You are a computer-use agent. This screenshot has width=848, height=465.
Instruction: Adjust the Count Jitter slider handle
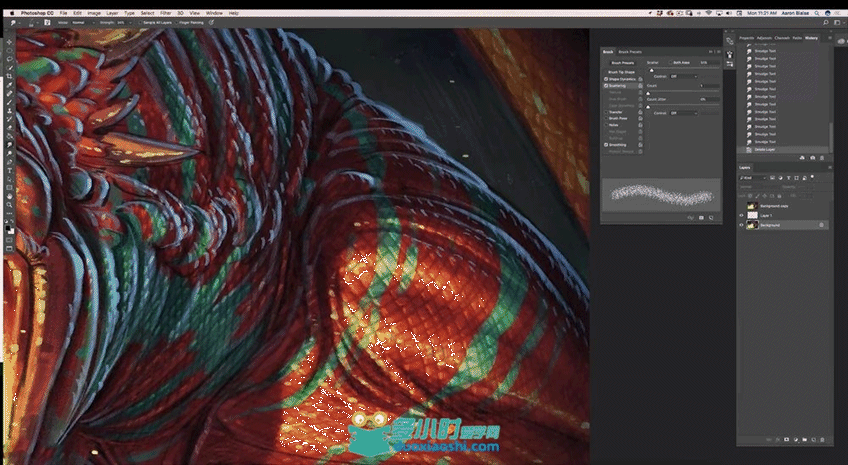648,107
